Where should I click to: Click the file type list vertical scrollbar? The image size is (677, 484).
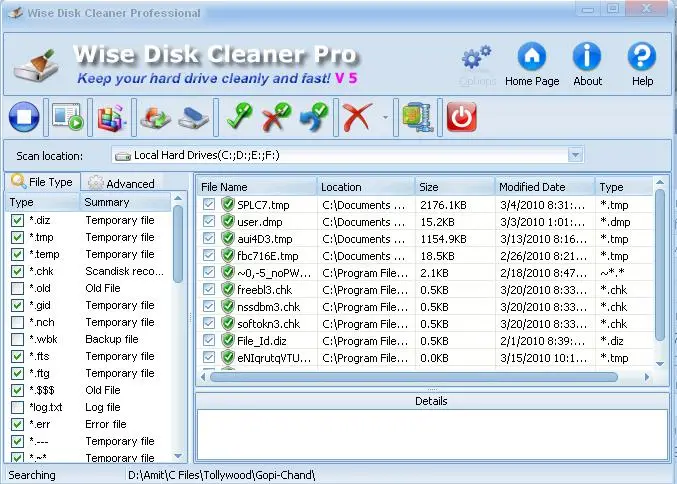click(177, 244)
